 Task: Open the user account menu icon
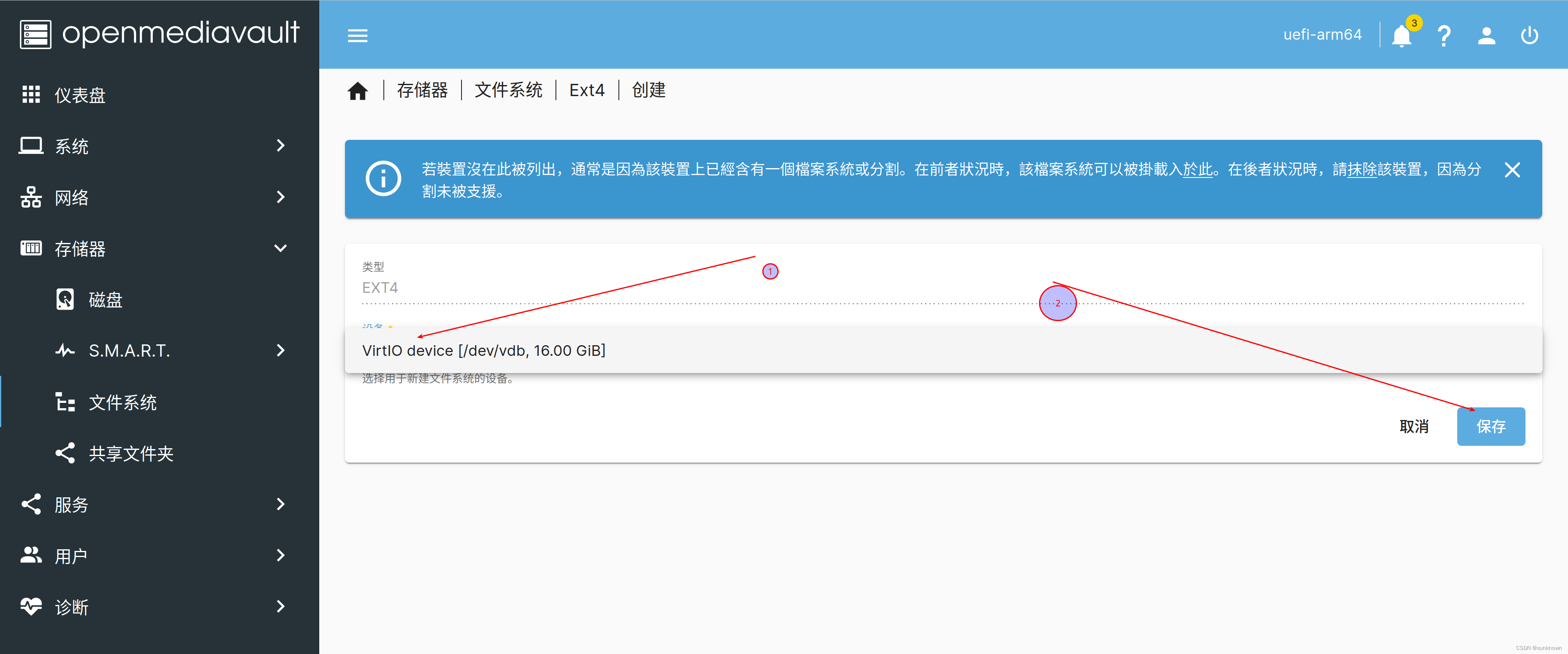pyautogui.click(x=1486, y=36)
